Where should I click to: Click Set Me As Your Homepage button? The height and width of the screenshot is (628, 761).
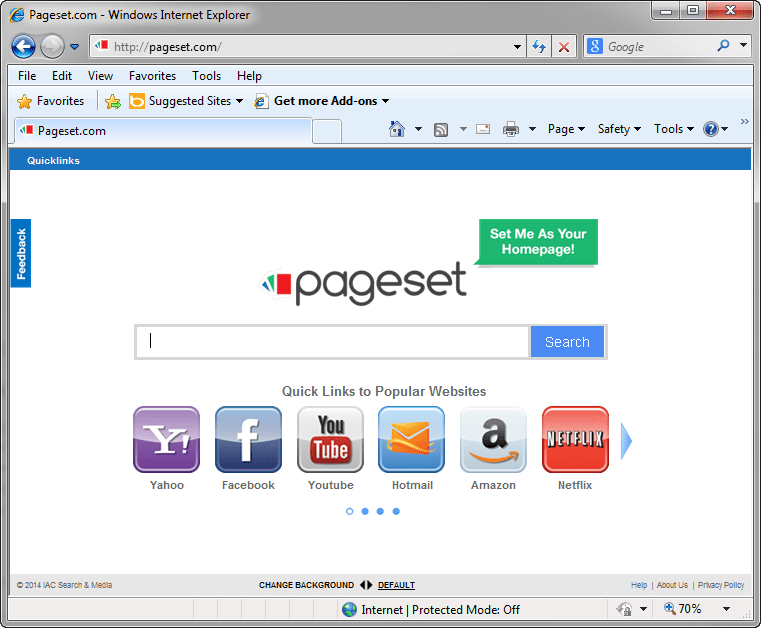[x=538, y=242]
